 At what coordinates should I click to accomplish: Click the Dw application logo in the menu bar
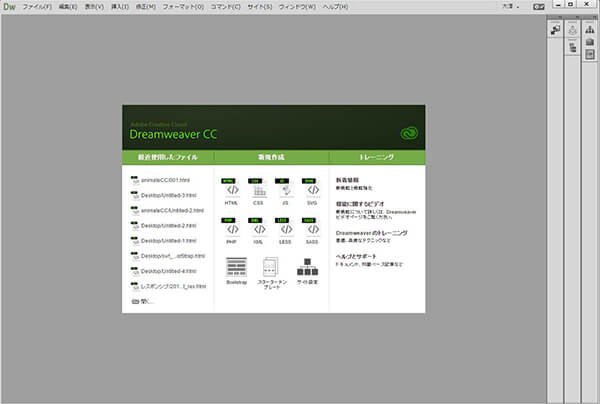point(9,7)
